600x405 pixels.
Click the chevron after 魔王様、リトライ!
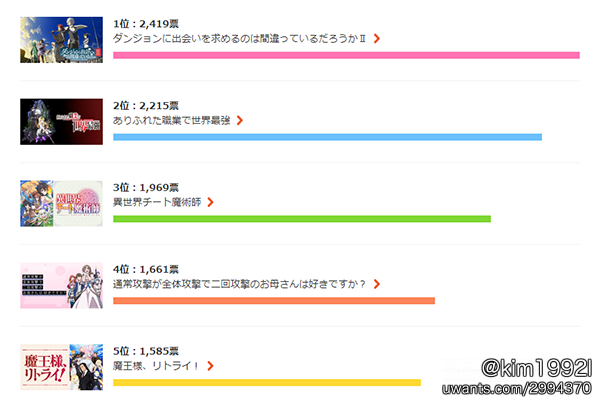210,366
